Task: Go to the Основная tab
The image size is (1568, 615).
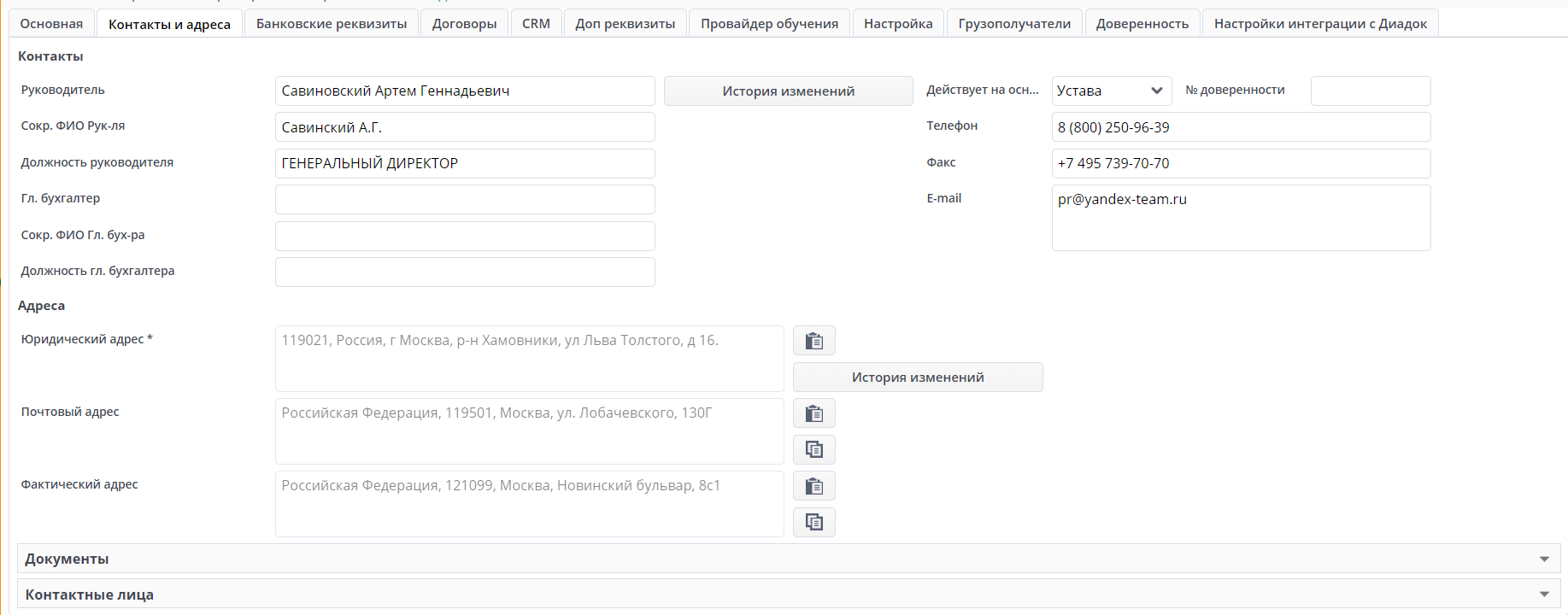Action: click(51, 24)
